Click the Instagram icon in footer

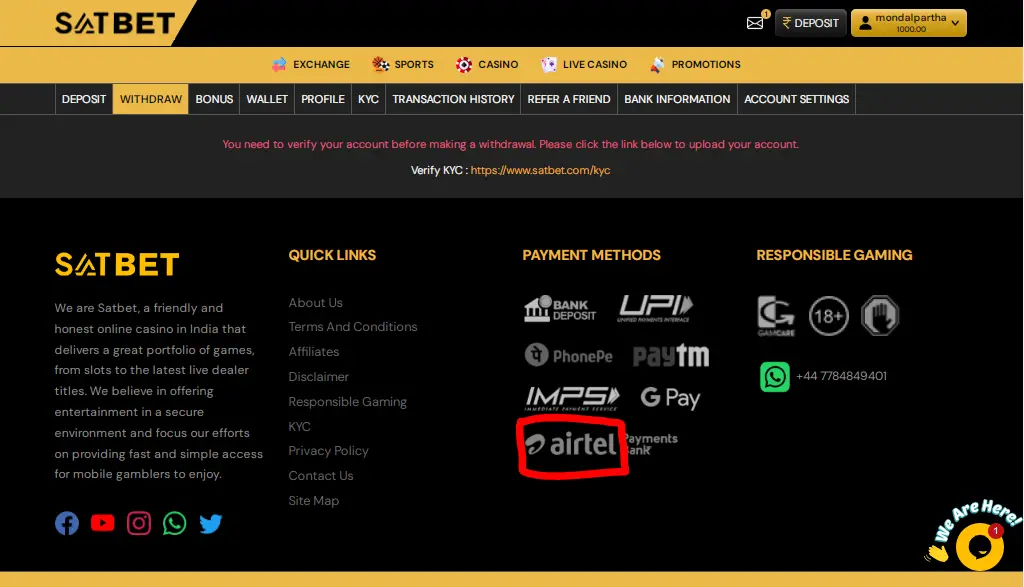(x=139, y=523)
